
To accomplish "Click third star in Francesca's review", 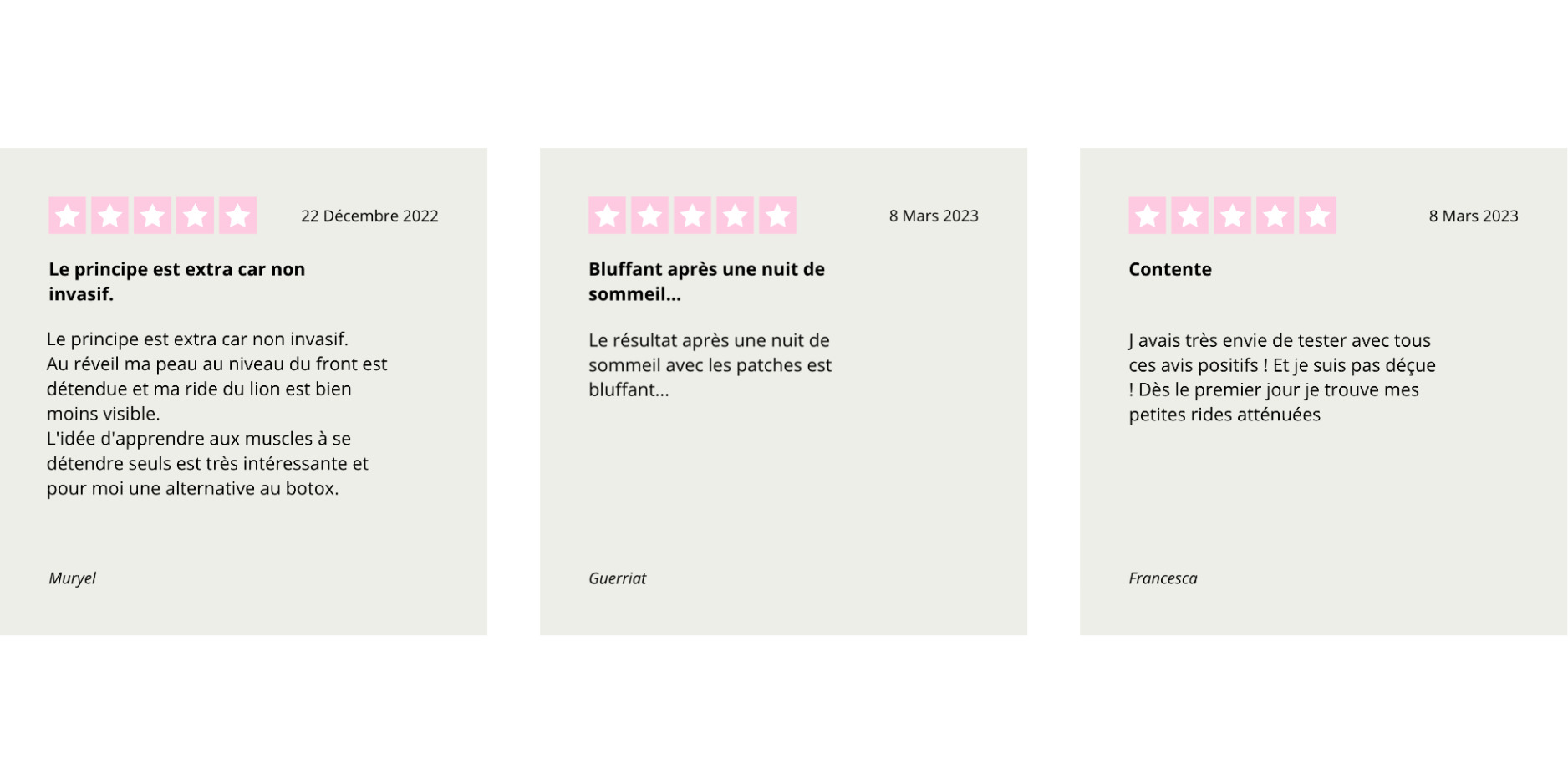I will click(1233, 216).
